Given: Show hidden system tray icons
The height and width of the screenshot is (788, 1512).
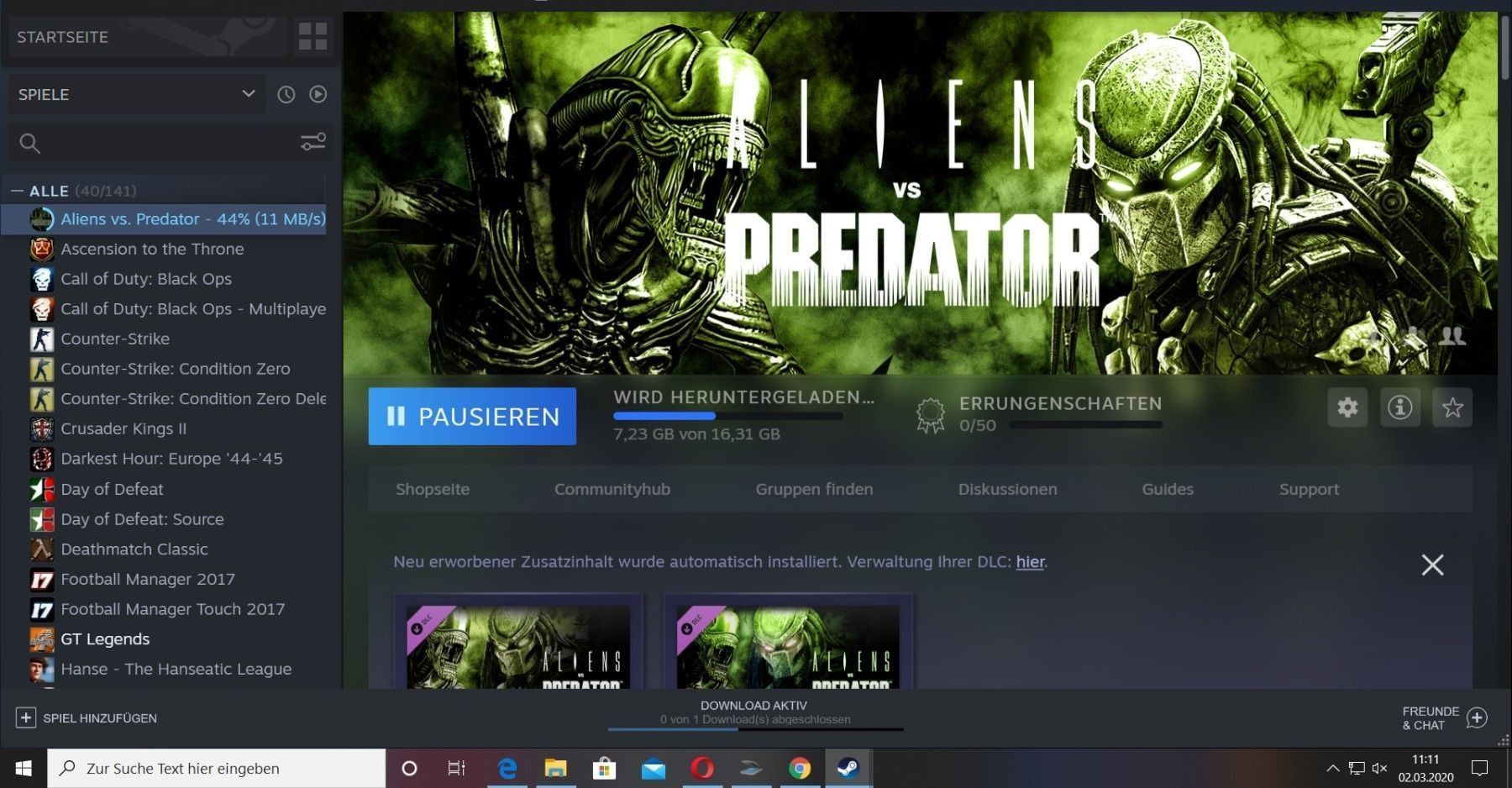Looking at the screenshot, I should point(1332,768).
